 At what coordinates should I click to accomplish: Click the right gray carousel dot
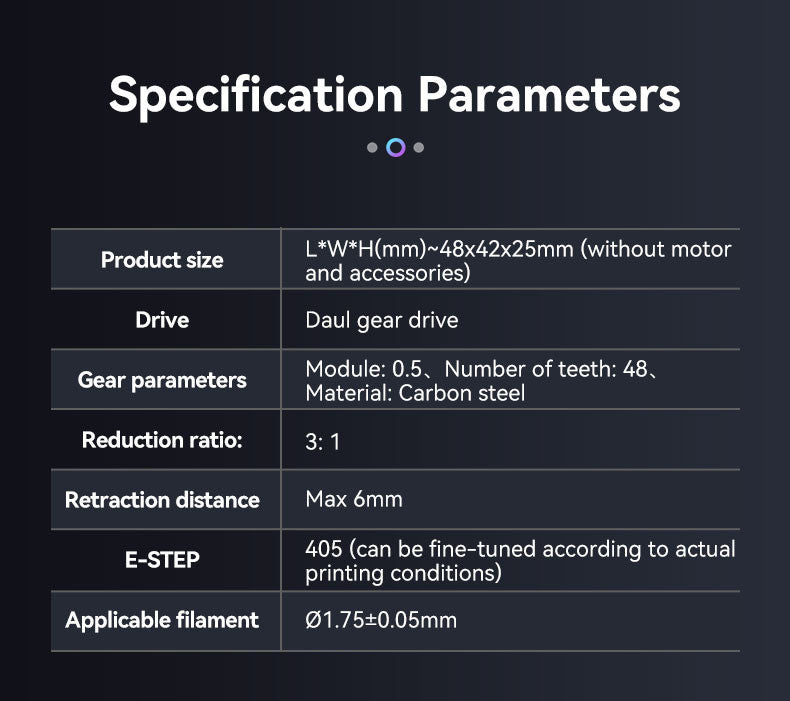click(x=419, y=148)
